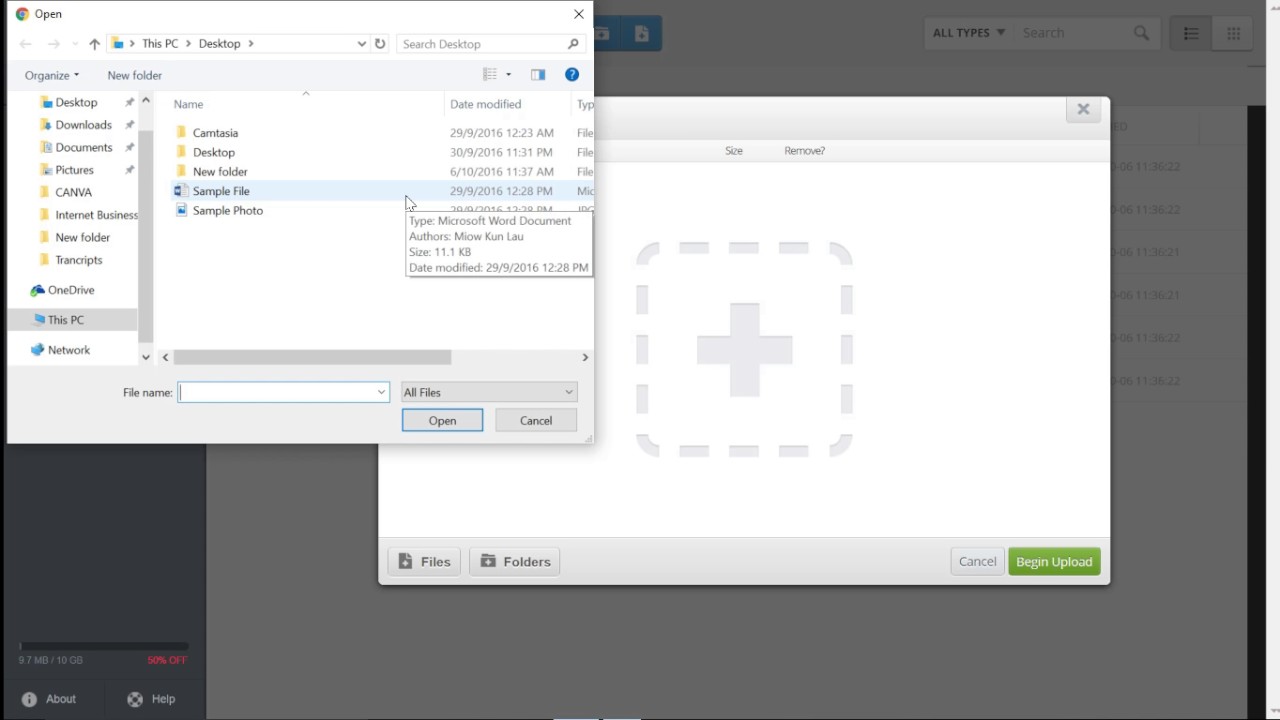Open the Organize menu dropdown
Image resolution: width=1280 pixels, height=720 pixels.
click(52, 75)
